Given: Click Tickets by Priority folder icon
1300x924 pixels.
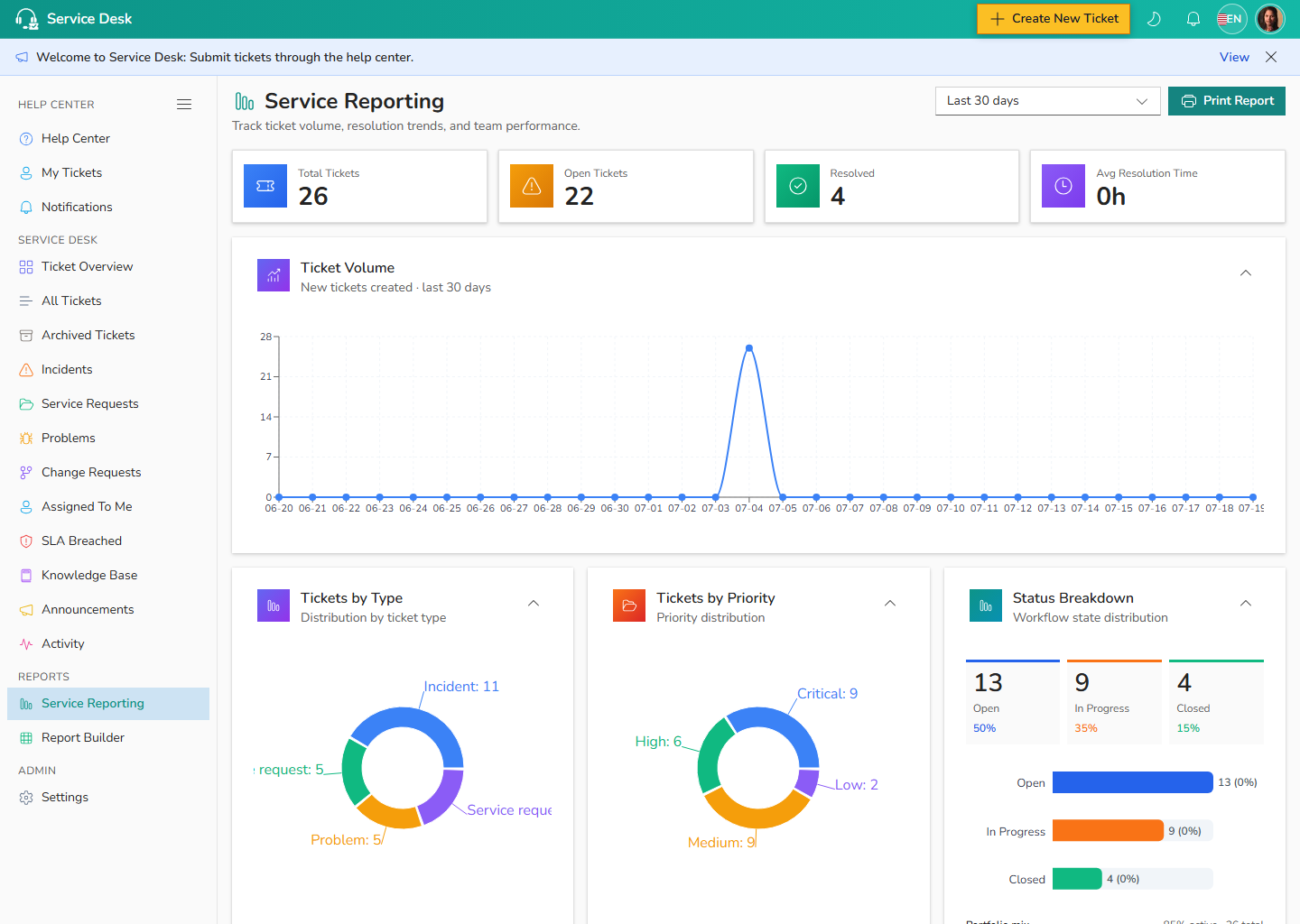Looking at the screenshot, I should coord(629,605).
